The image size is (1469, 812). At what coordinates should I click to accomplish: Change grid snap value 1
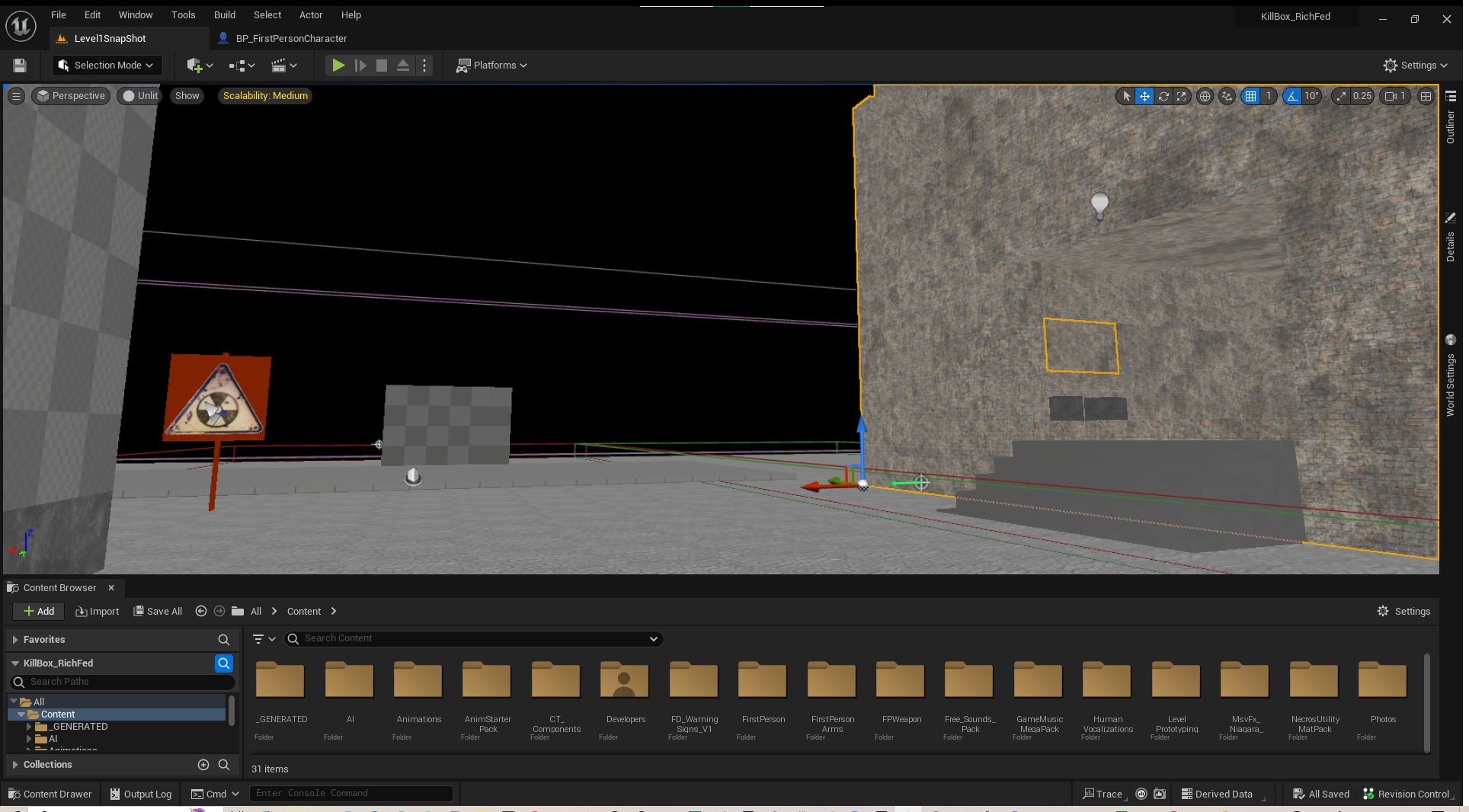coord(1269,96)
